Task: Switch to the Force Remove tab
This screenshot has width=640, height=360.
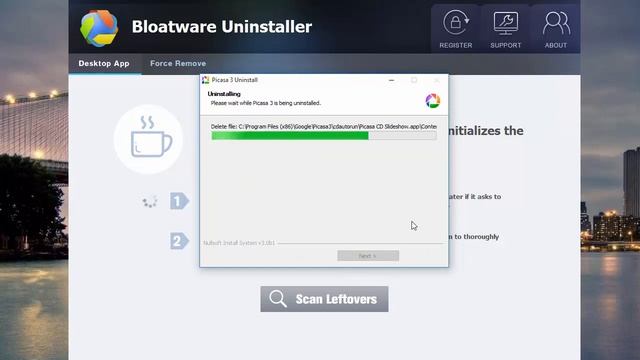Action: pos(178,63)
